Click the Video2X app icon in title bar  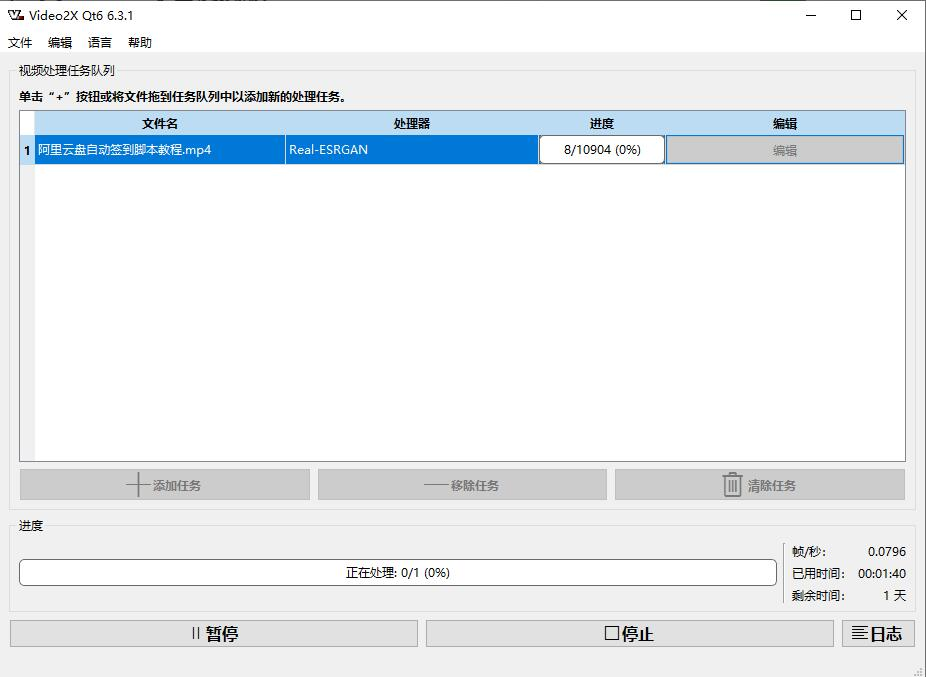(x=15, y=15)
